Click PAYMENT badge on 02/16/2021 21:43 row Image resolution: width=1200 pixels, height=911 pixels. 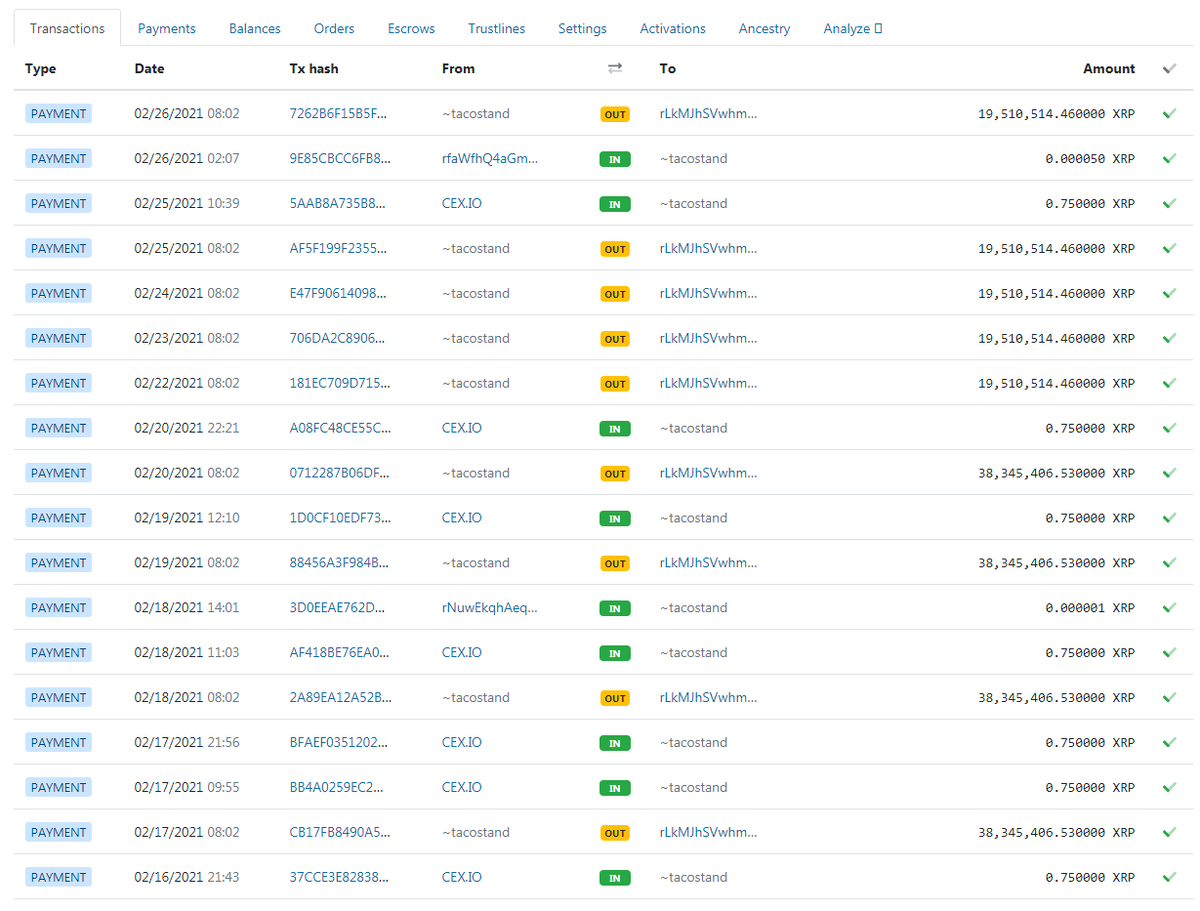tap(59, 878)
